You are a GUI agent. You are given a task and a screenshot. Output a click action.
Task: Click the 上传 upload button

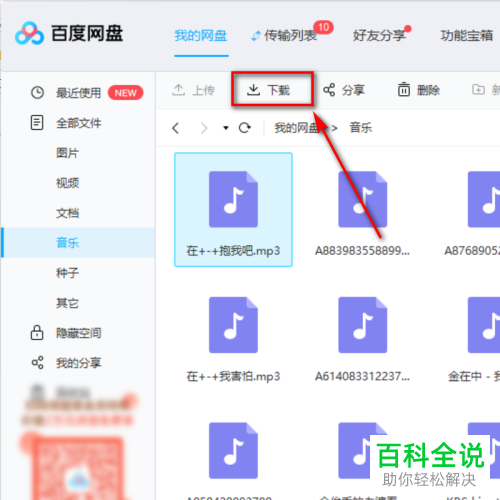tap(193, 90)
